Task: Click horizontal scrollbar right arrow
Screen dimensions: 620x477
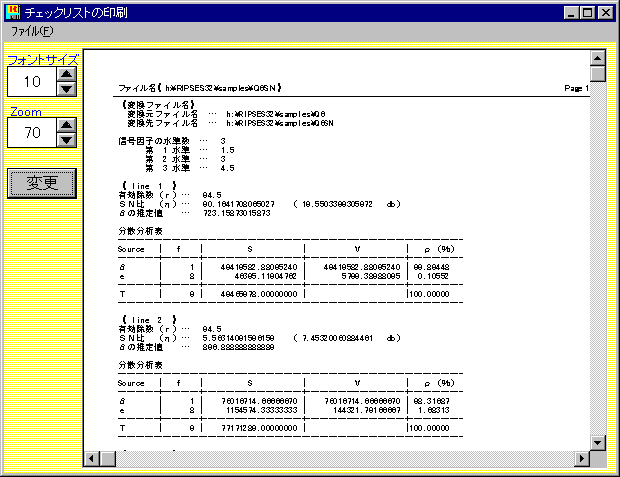Action: coord(582,458)
